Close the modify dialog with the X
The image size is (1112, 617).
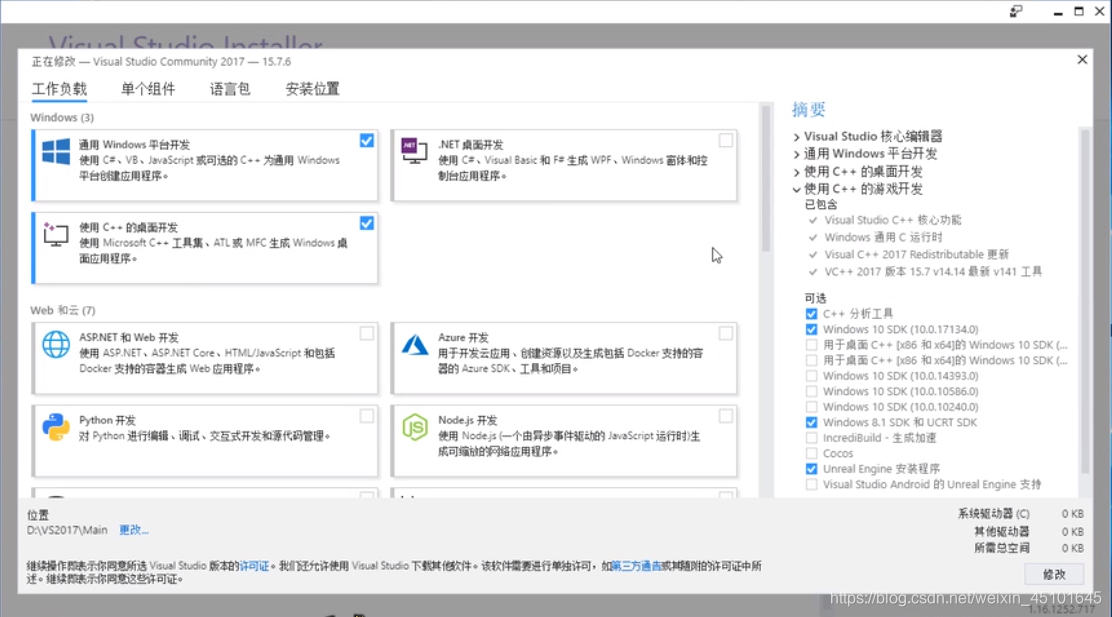click(1082, 60)
